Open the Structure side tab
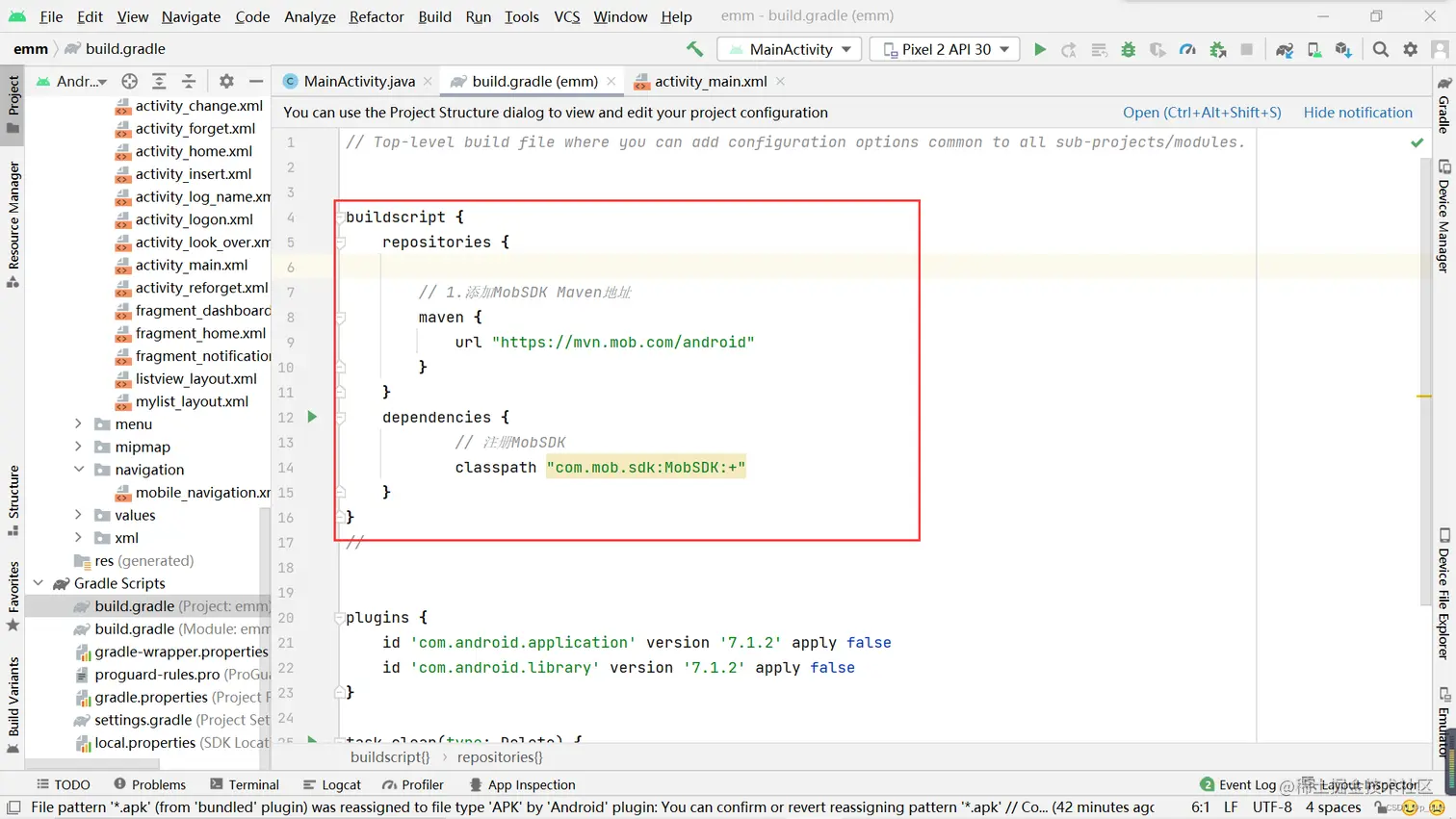The width and height of the screenshot is (1456, 819). coord(13,501)
